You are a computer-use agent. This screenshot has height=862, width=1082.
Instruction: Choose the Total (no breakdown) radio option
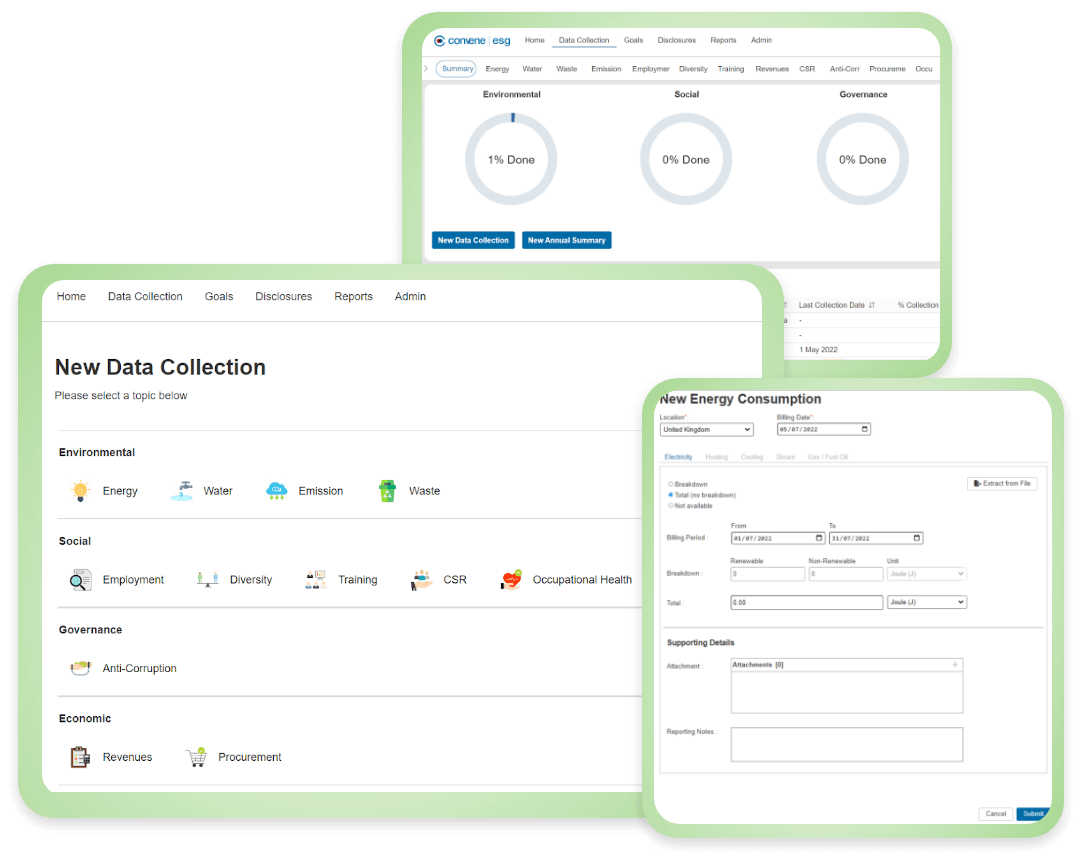point(670,495)
